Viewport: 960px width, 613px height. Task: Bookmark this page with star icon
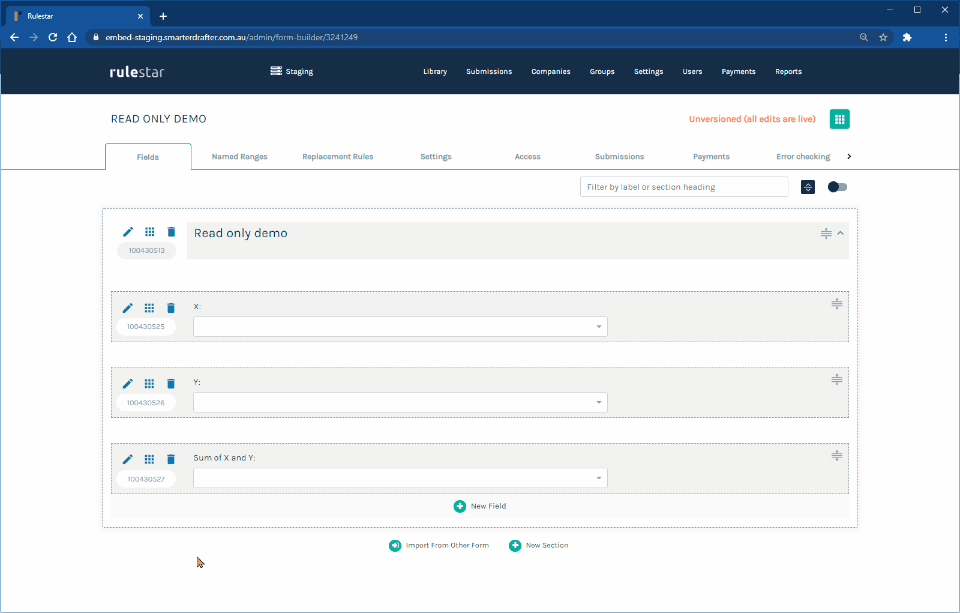883,37
